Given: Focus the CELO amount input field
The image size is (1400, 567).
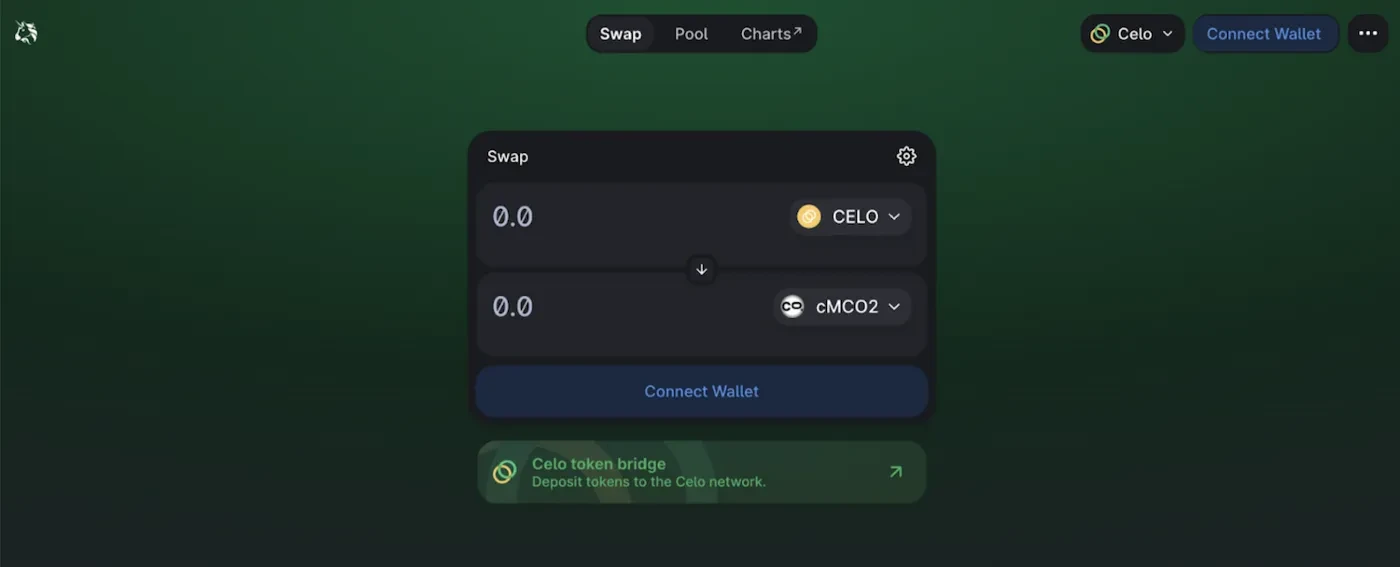Looking at the screenshot, I should tap(630, 217).
